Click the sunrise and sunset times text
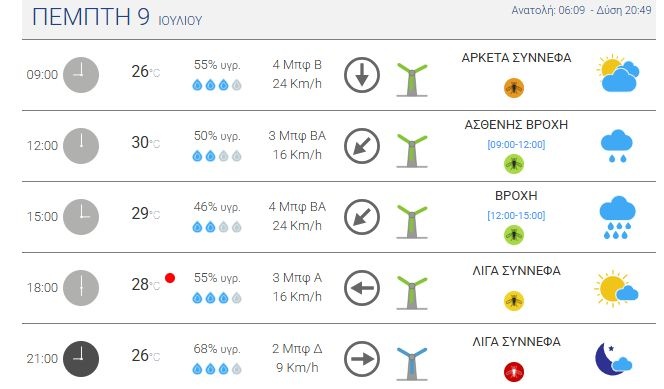Screen dimensions: 664x389 [x=581, y=10]
